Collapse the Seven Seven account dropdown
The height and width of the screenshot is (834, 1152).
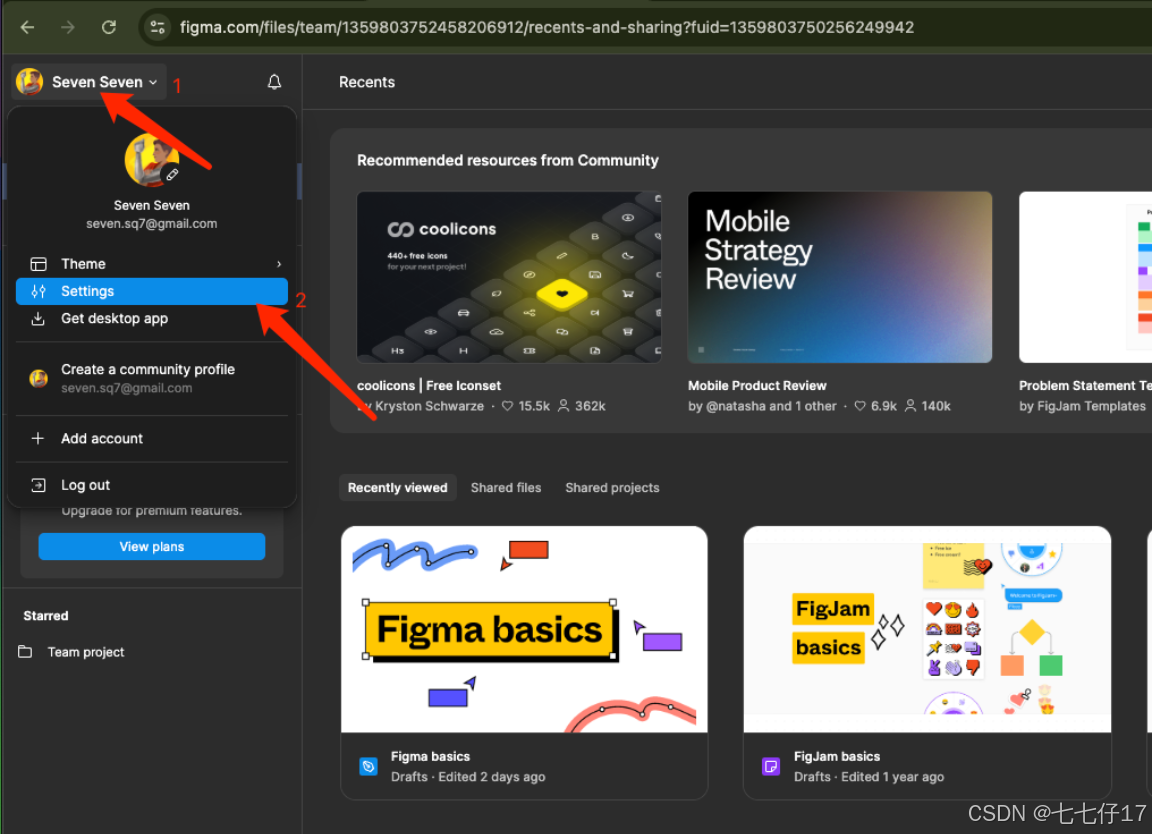88,82
